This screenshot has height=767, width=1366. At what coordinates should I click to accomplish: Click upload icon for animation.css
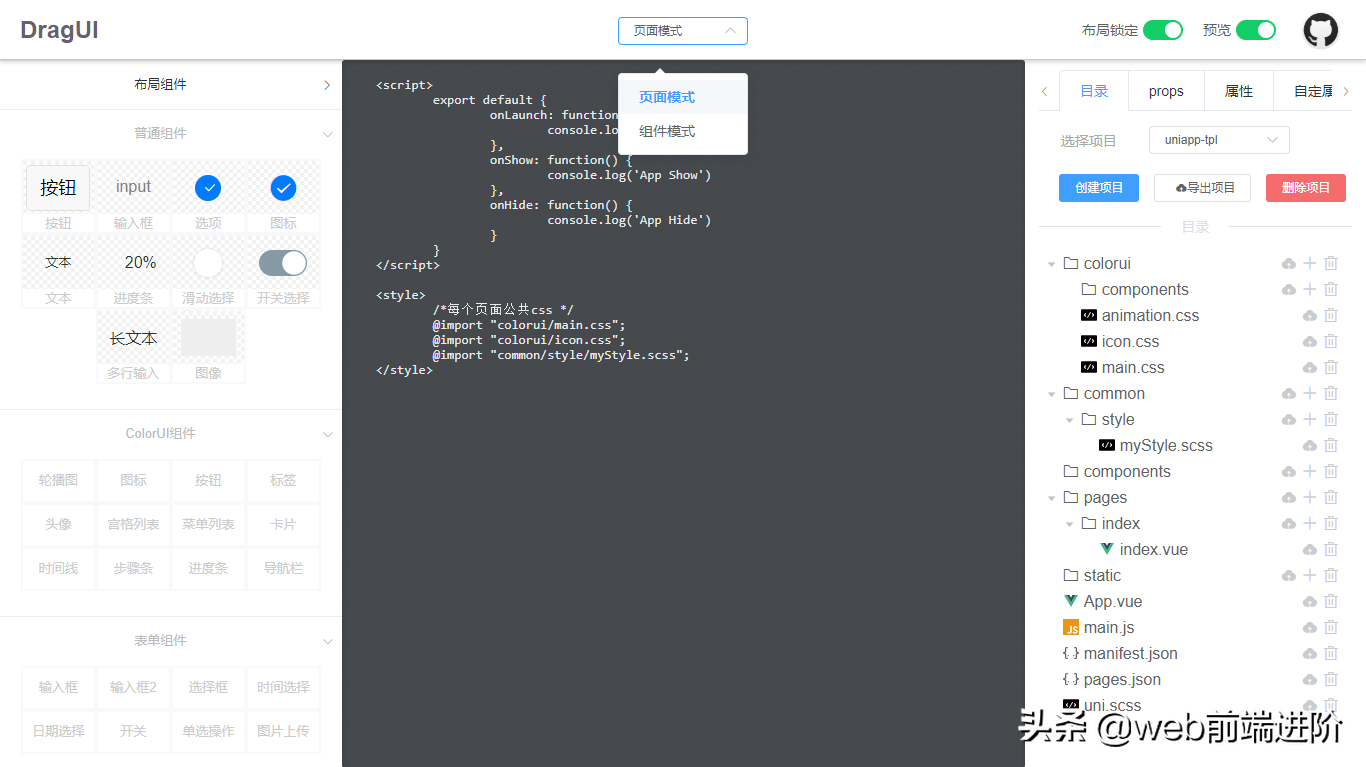[1310, 315]
